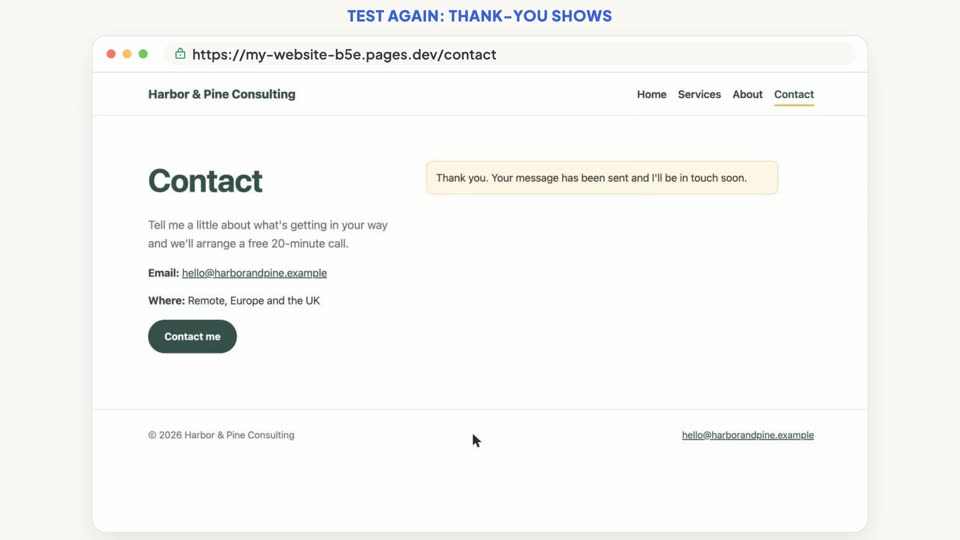Open the About nav link
The image size is (960, 540).
(748, 94)
